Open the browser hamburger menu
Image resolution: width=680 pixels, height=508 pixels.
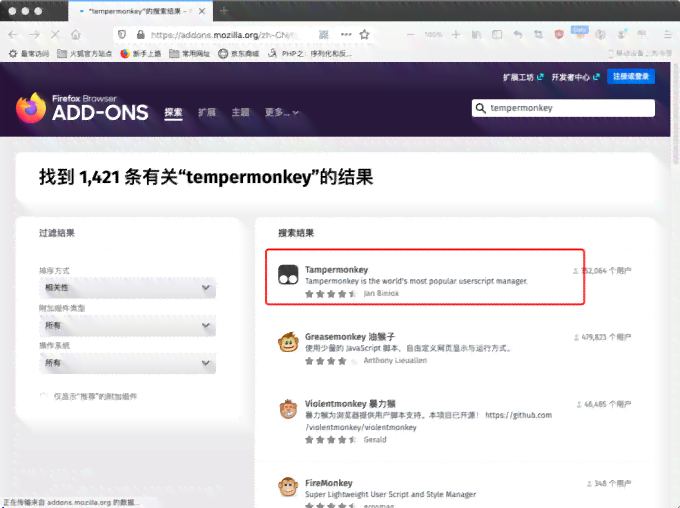(668, 35)
